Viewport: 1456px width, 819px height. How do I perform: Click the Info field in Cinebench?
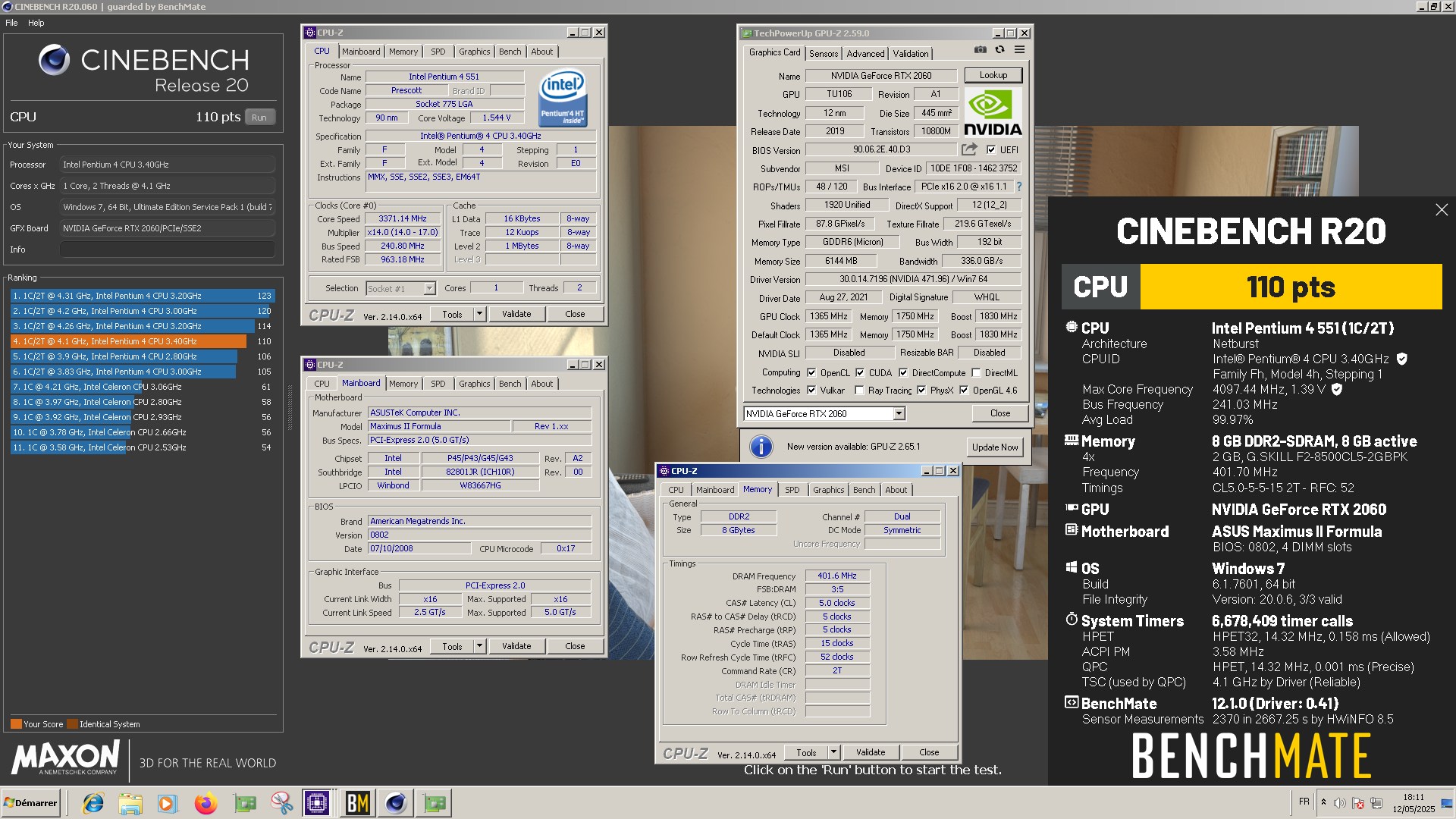pos(167,249)
